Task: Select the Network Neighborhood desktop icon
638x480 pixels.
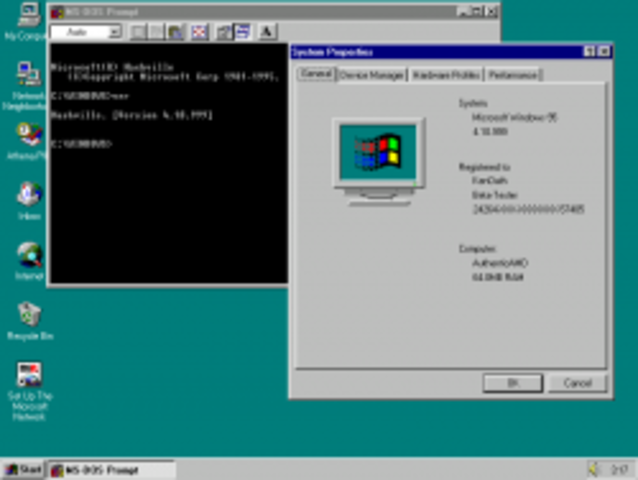Action: 27,86
